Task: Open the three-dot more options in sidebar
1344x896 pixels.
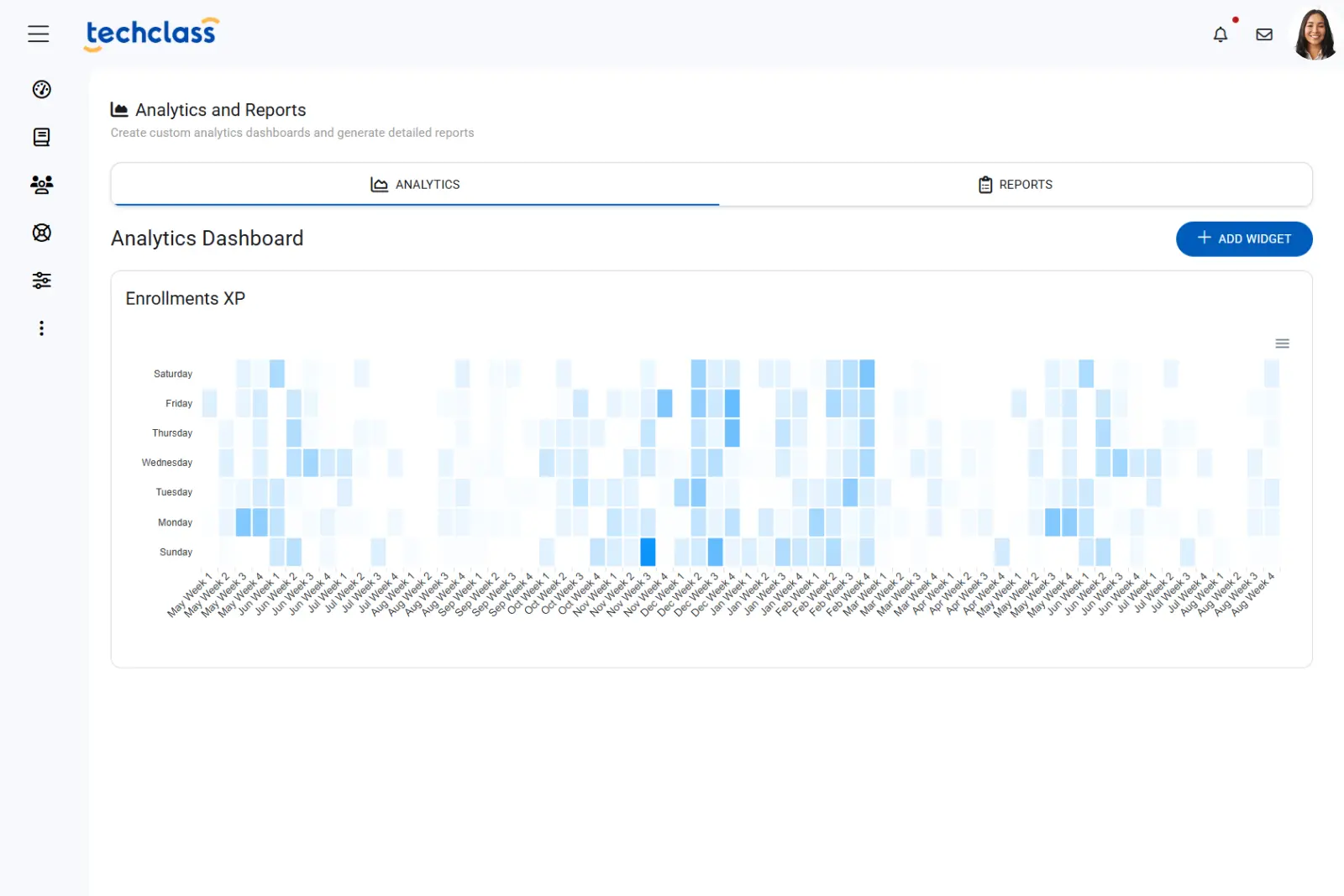Action: pos(41,327)
